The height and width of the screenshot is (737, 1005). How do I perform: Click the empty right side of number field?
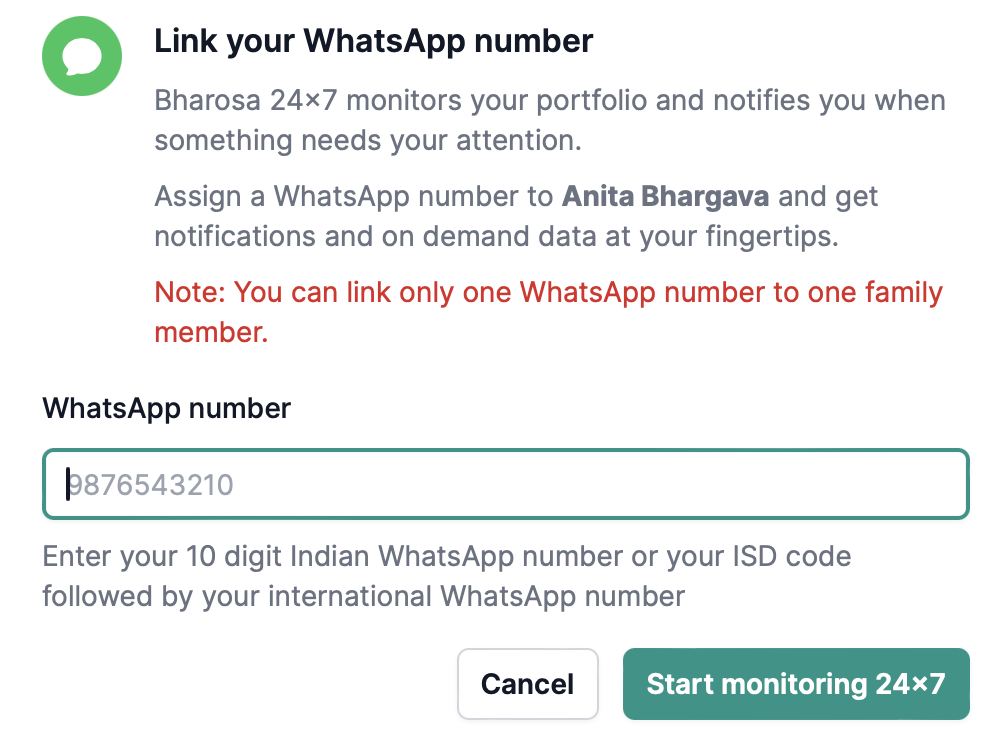click(705, 484)
